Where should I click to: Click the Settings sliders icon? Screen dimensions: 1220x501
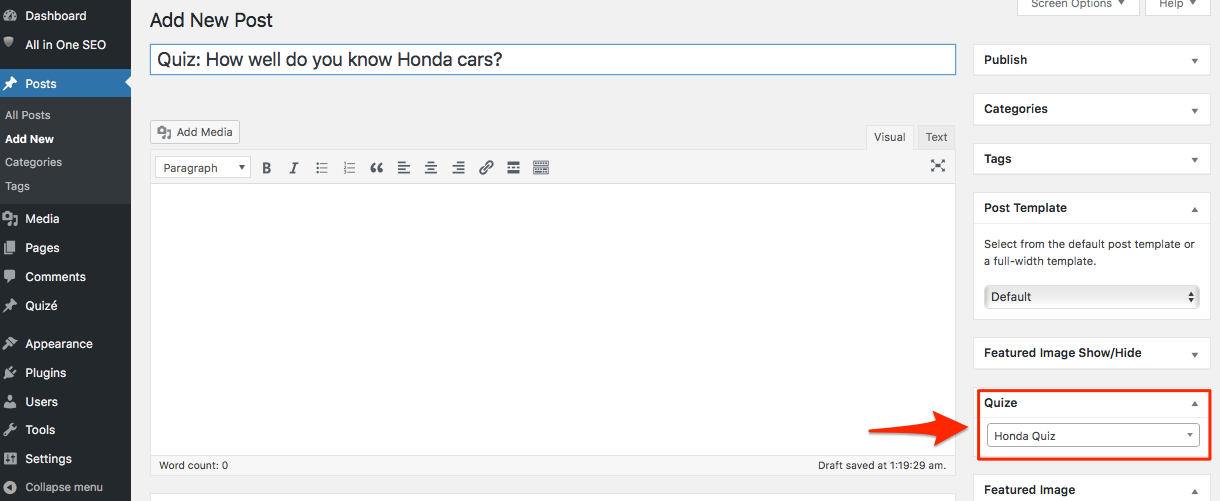point(10,459)
